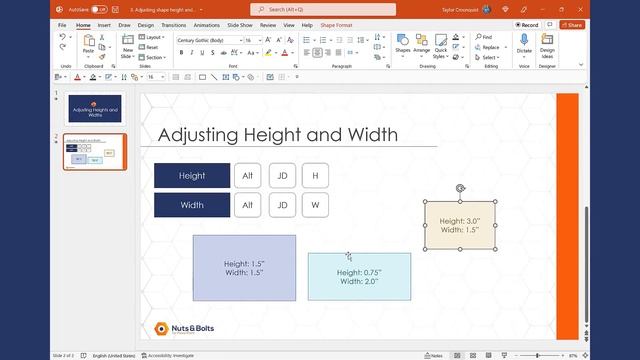This screenshot has width=640, height=360.
Task: Apply text shadow with the S icon
Action: (x=213, y=53)
